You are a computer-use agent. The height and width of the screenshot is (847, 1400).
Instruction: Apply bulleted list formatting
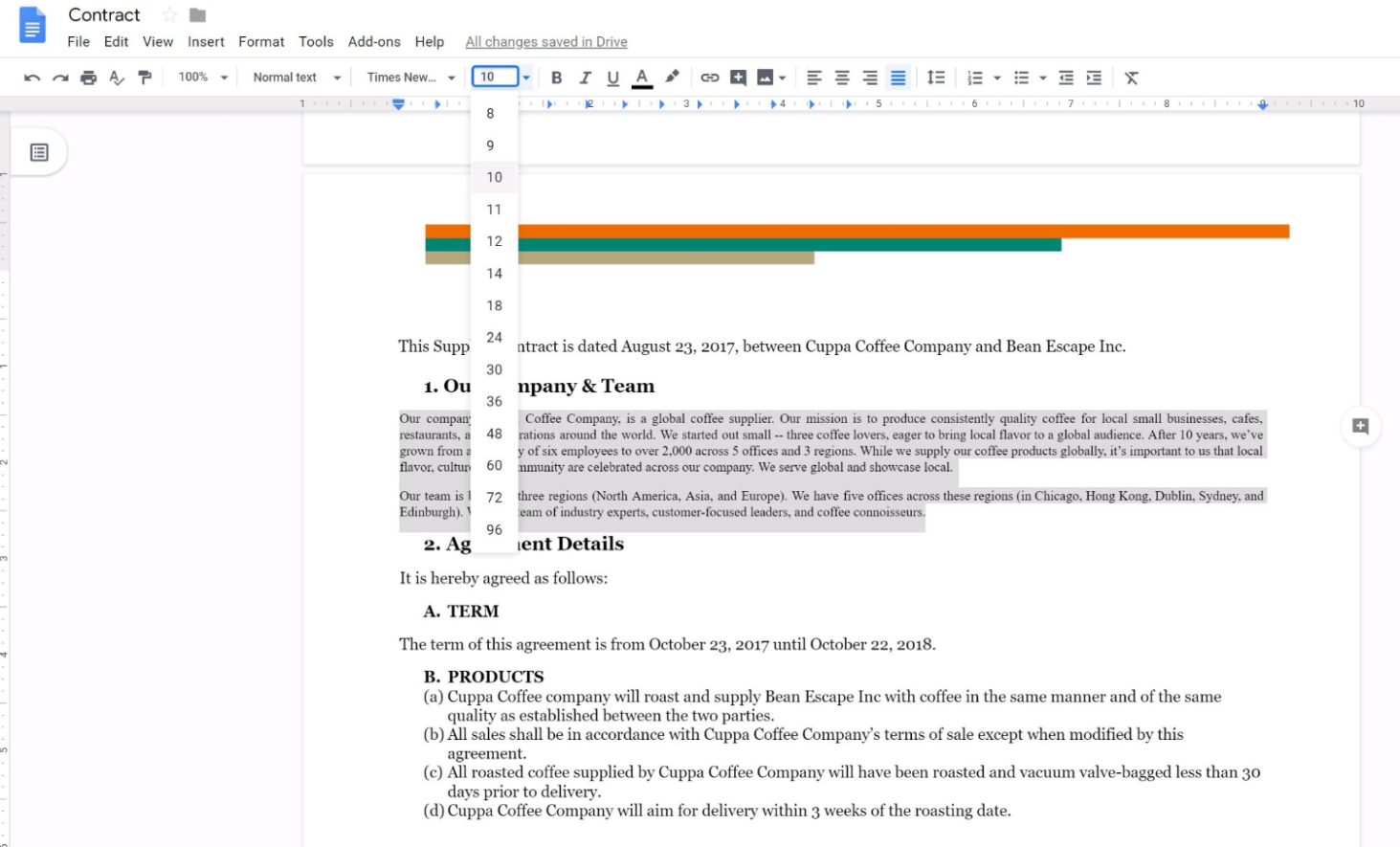(x=1022, y=78)
